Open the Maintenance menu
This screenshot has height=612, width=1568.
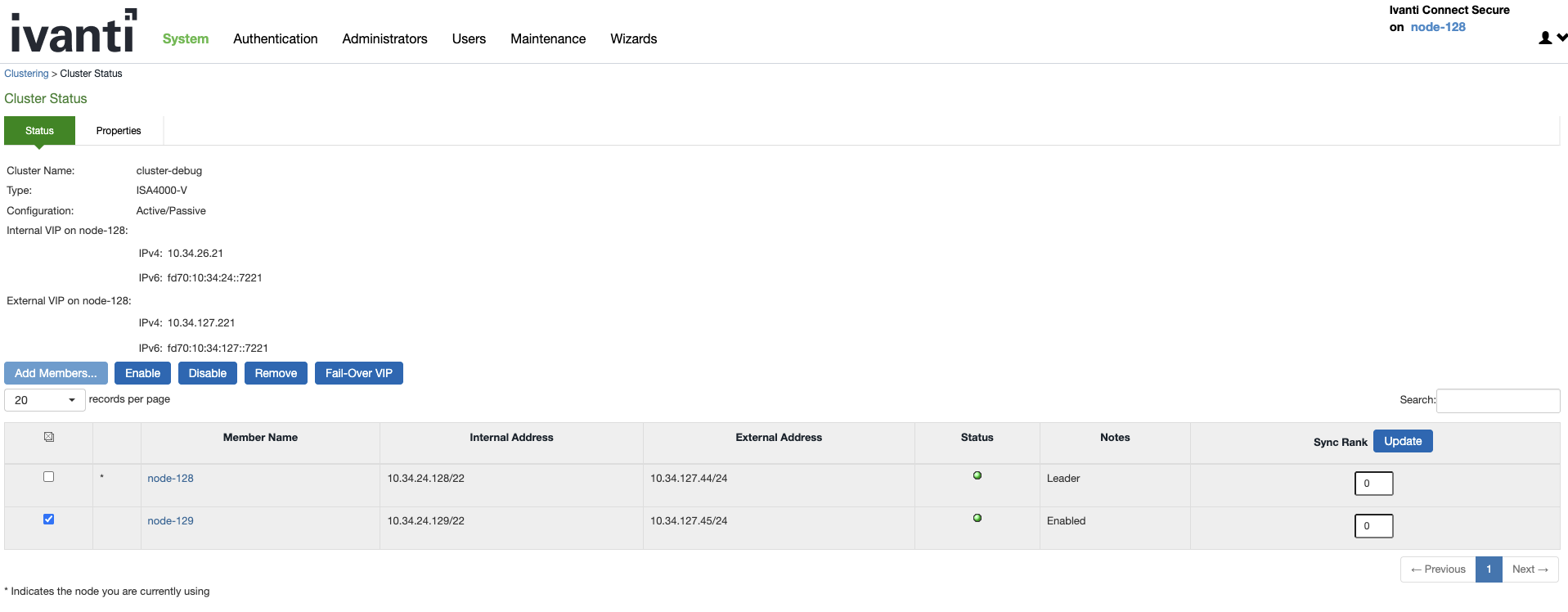point(547,38)
